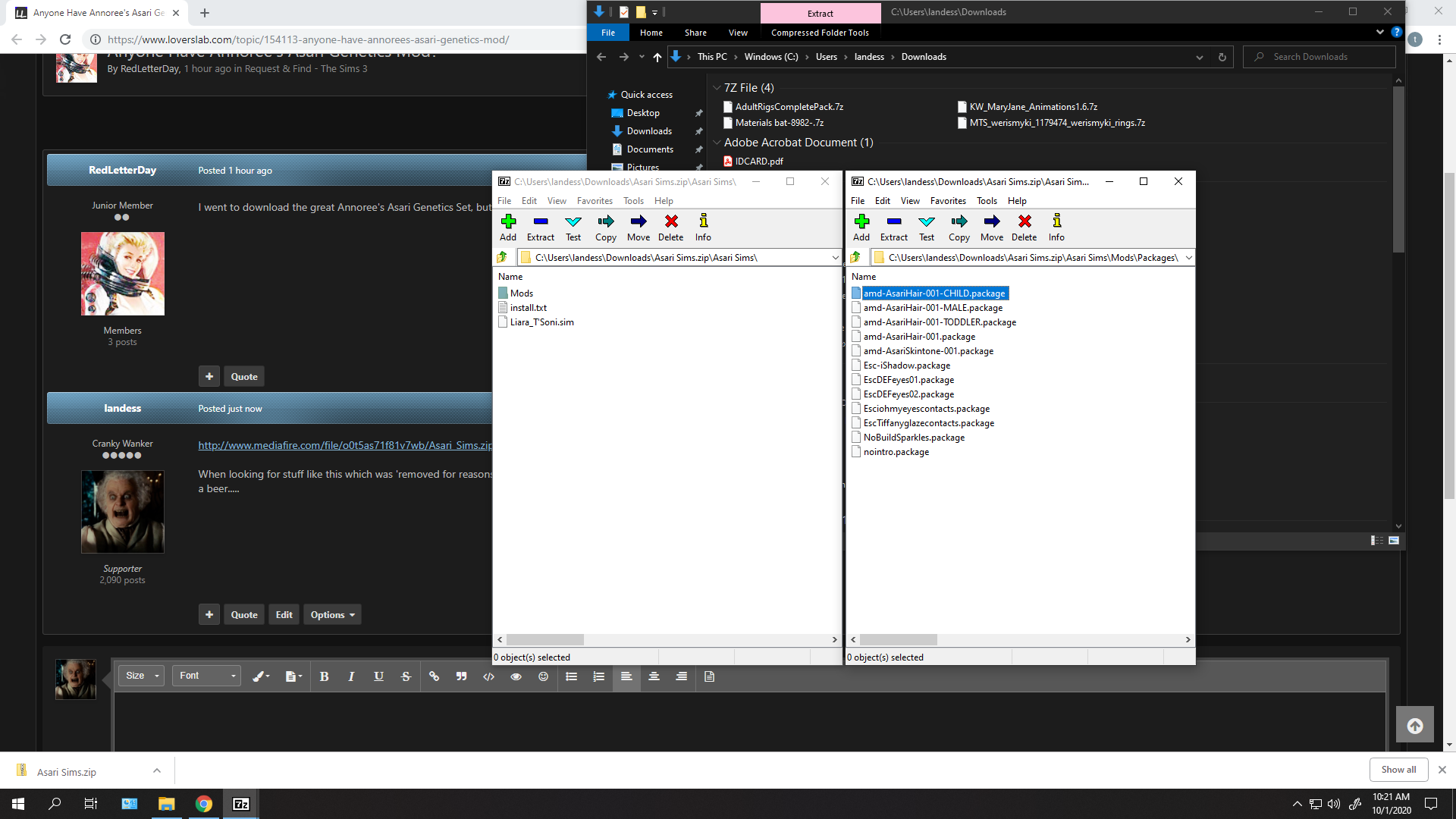Open Downloads in the Quick access pane

649,131
